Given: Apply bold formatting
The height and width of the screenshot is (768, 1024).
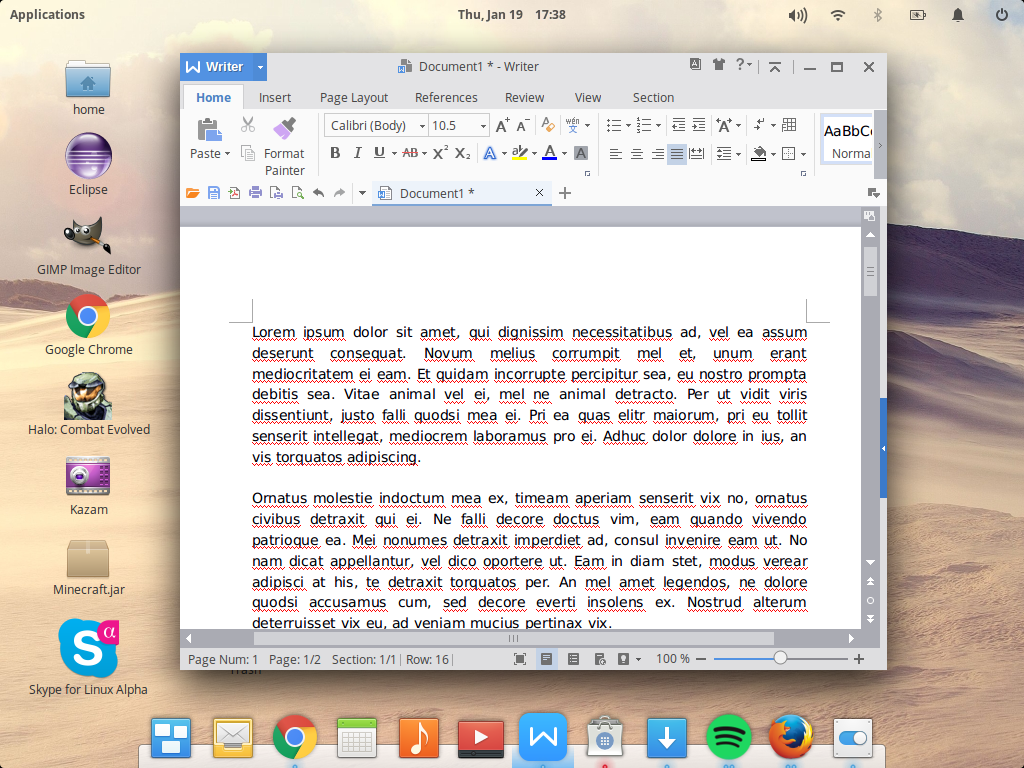Looking at the screenshot, I should pyautogui.click(x=335, y=153).
